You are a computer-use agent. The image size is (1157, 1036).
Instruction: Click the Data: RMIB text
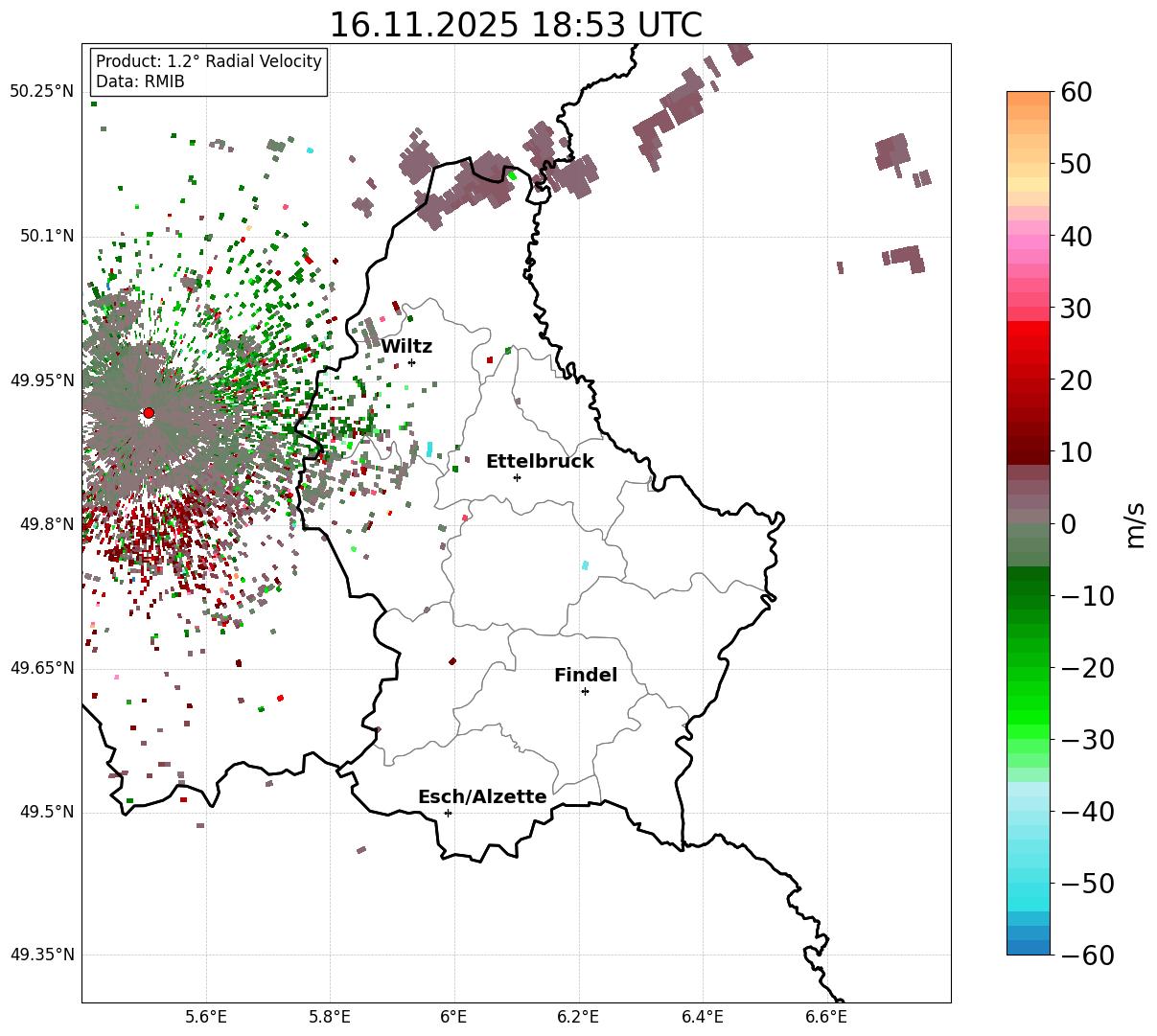pyautogui.click(x=140, y=82)
